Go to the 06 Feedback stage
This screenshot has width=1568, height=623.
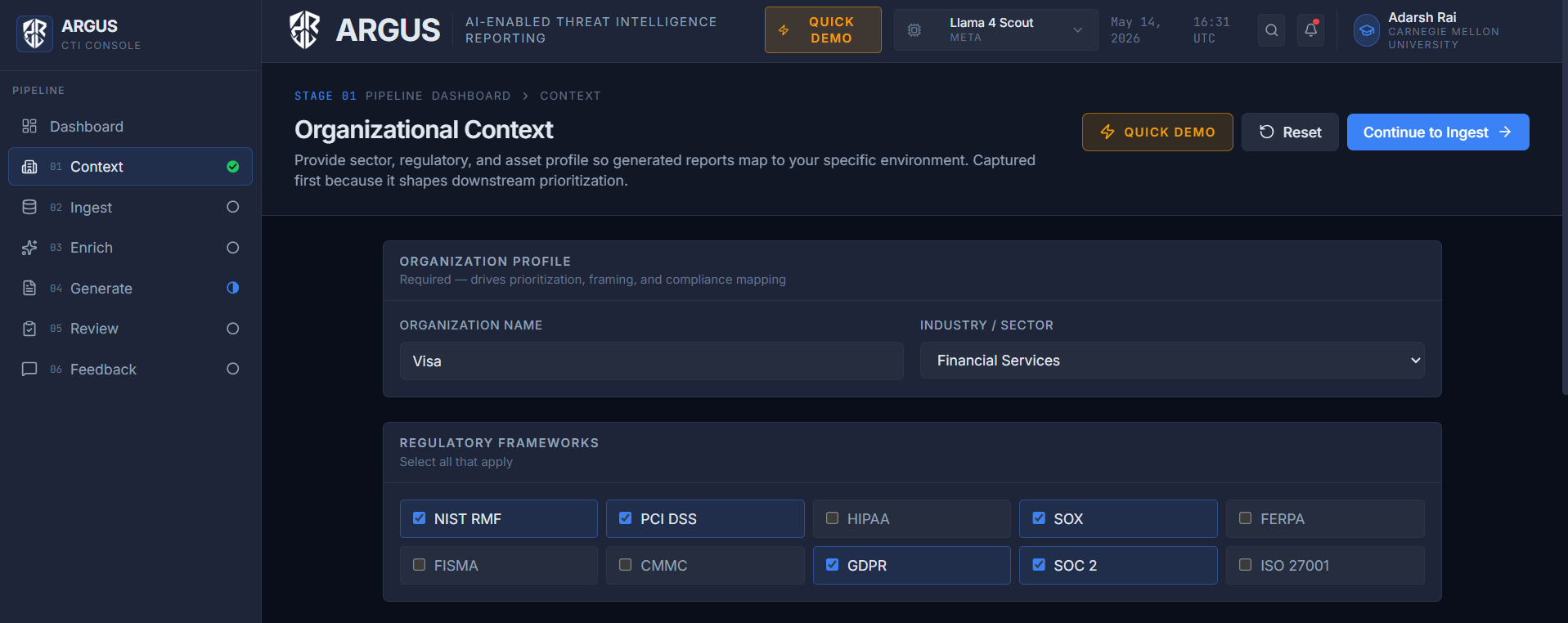(130, 369)
